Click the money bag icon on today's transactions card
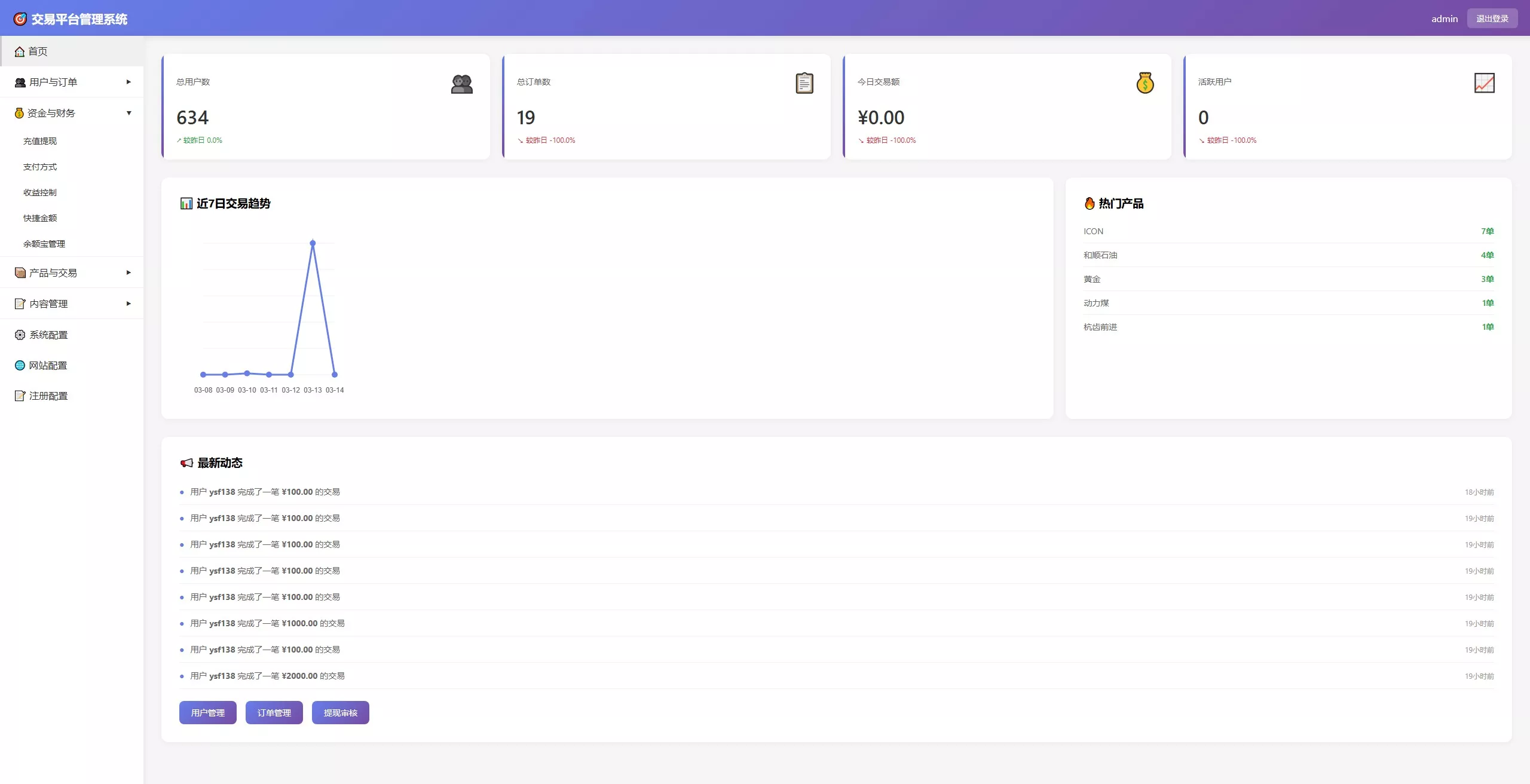Screen dimensions: 1530x784 pos(1145,83)
